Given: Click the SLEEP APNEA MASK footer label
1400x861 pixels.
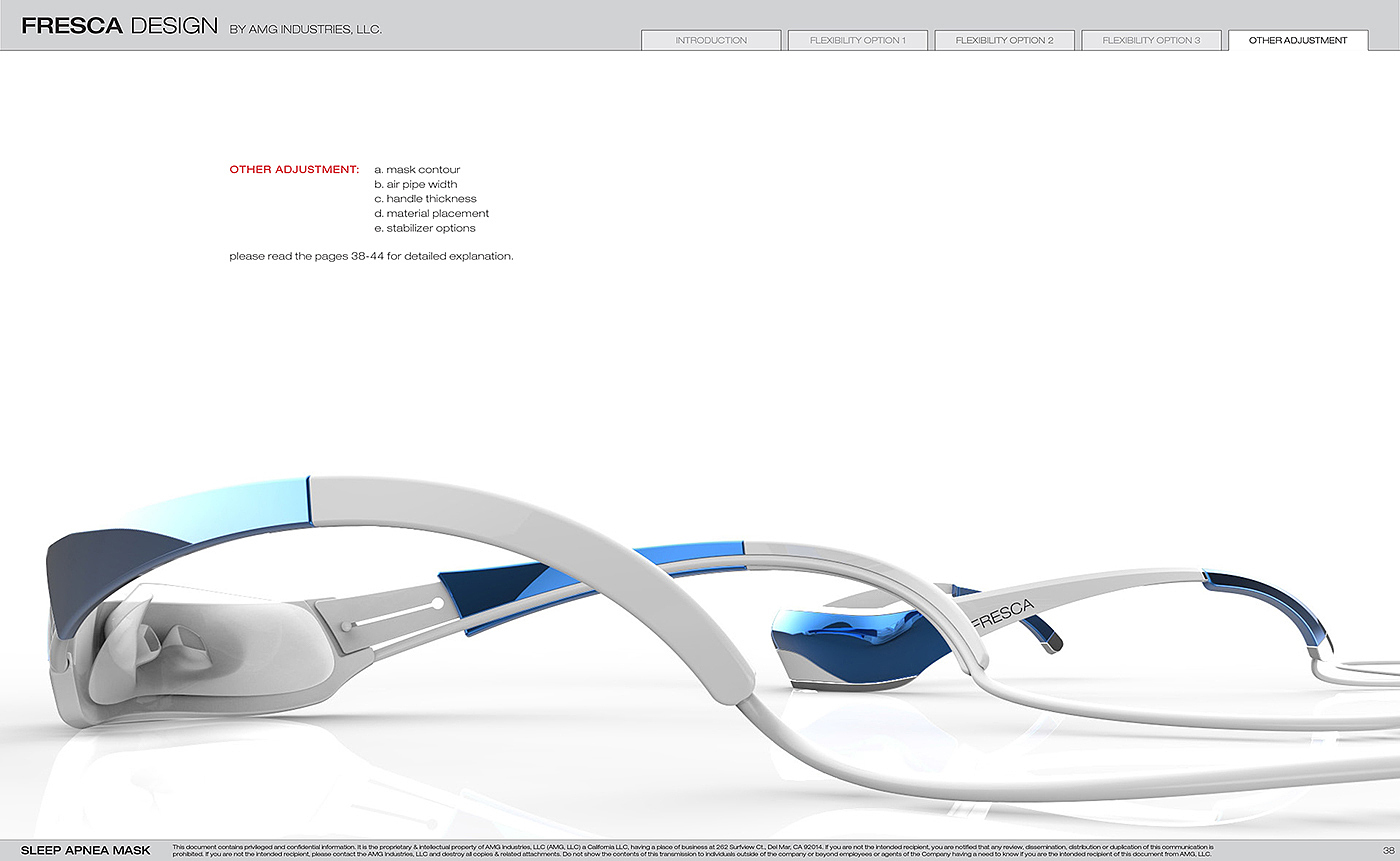Looking at the screenshot, I should click(x=86, y=851).
